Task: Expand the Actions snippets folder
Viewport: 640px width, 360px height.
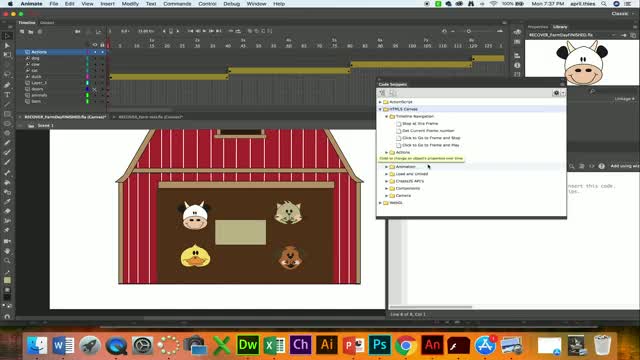Action: click(387, 152)
